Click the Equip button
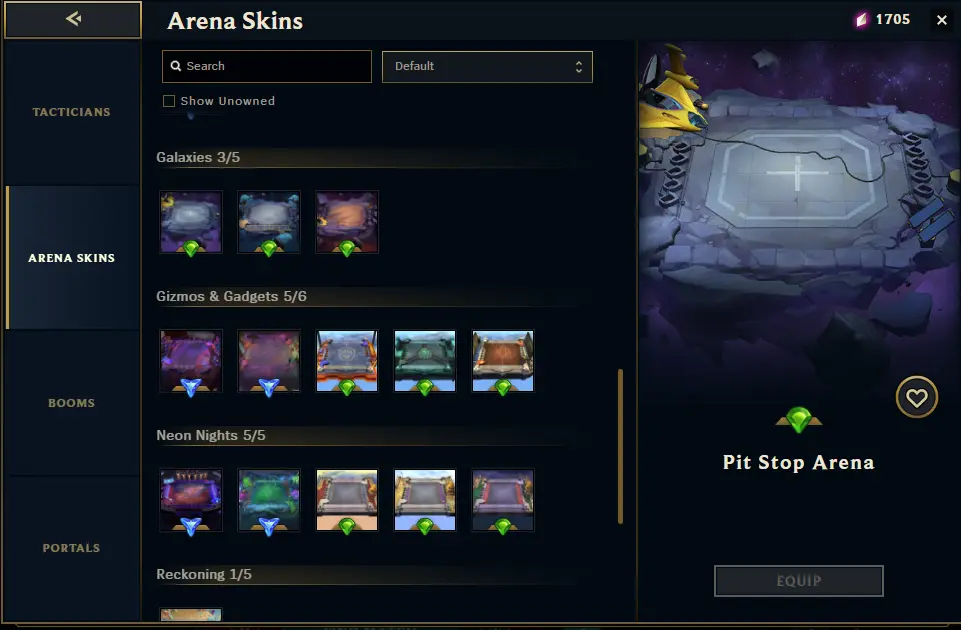This screenshot has width=961, height=630. pyautogui.click(x=799, y=581)
